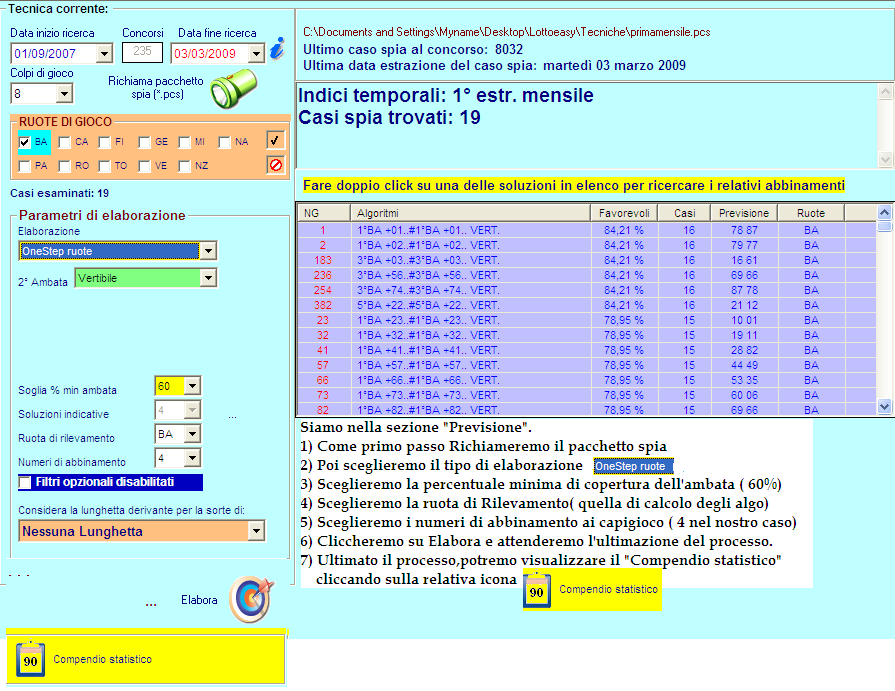Toggle the BA wheel checkbox
The height and width of the screenshot is (691, 895).
click(25, 142)
